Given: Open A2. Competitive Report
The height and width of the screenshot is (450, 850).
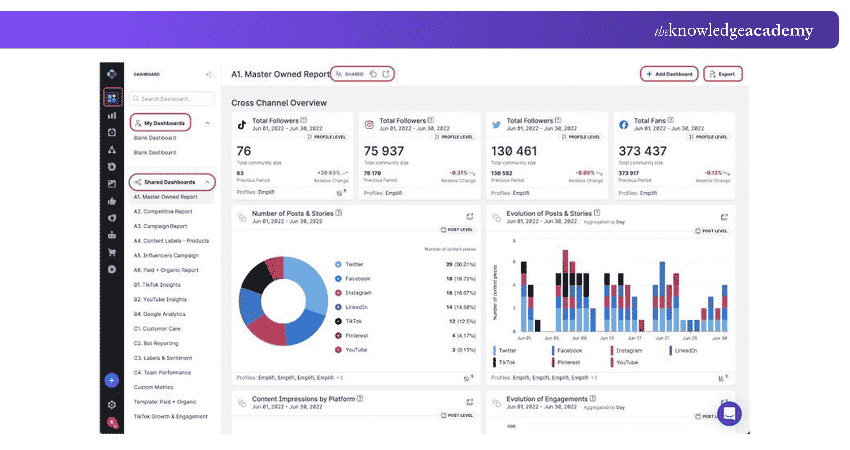Looking at the screenshot, I should 163,211.
